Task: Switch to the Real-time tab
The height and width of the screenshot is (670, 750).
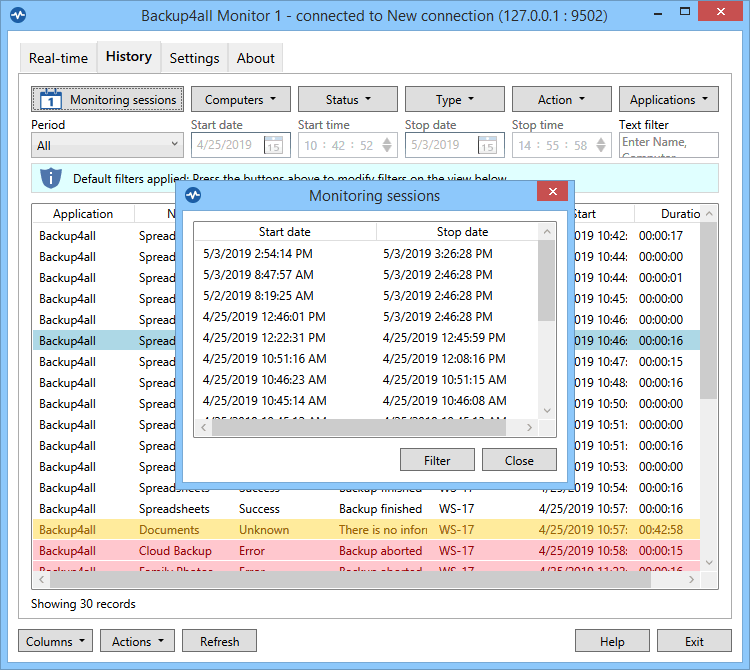Action: (x=58, y=58)
